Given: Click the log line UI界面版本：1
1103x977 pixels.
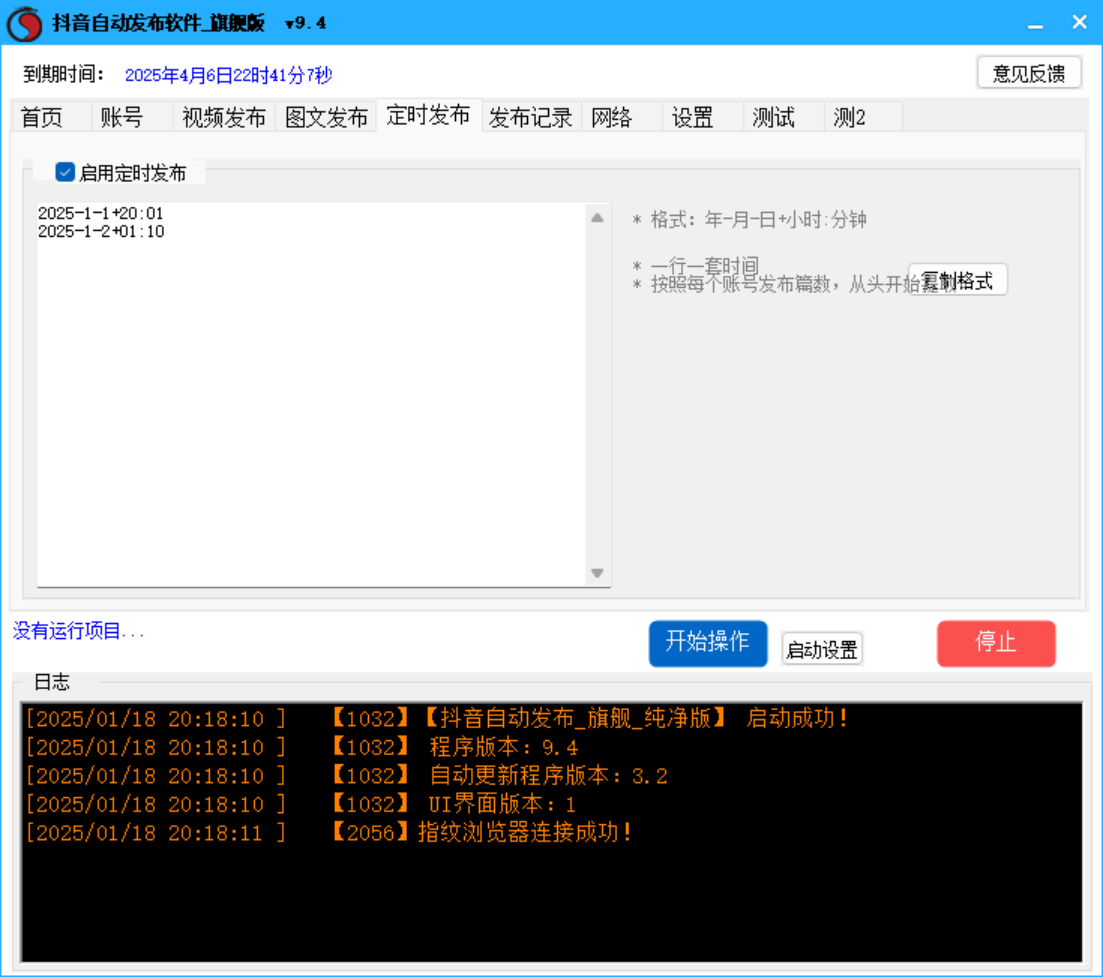Looking at the screenshot, I should (301, 804).
